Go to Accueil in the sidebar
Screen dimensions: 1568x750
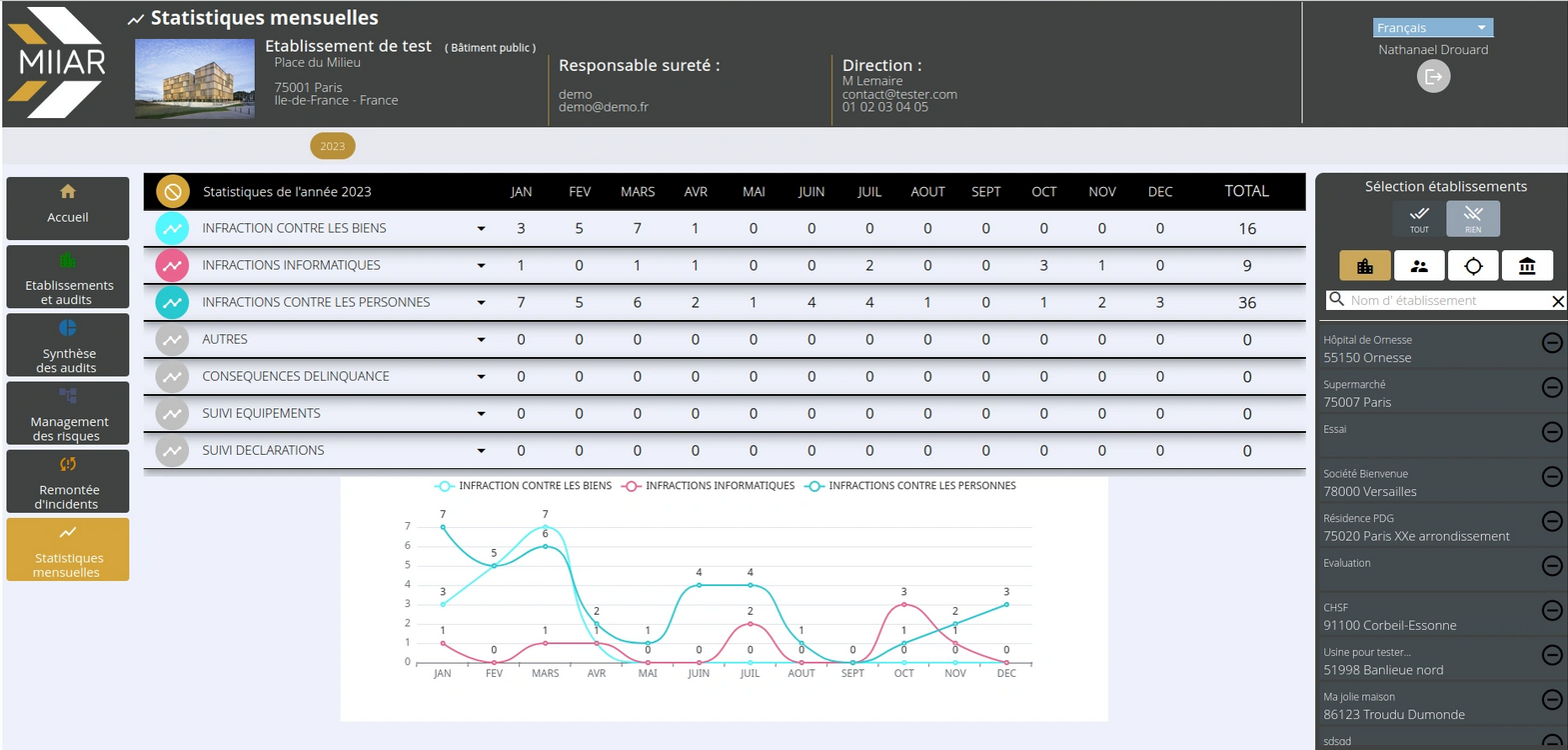click(68, 208)
